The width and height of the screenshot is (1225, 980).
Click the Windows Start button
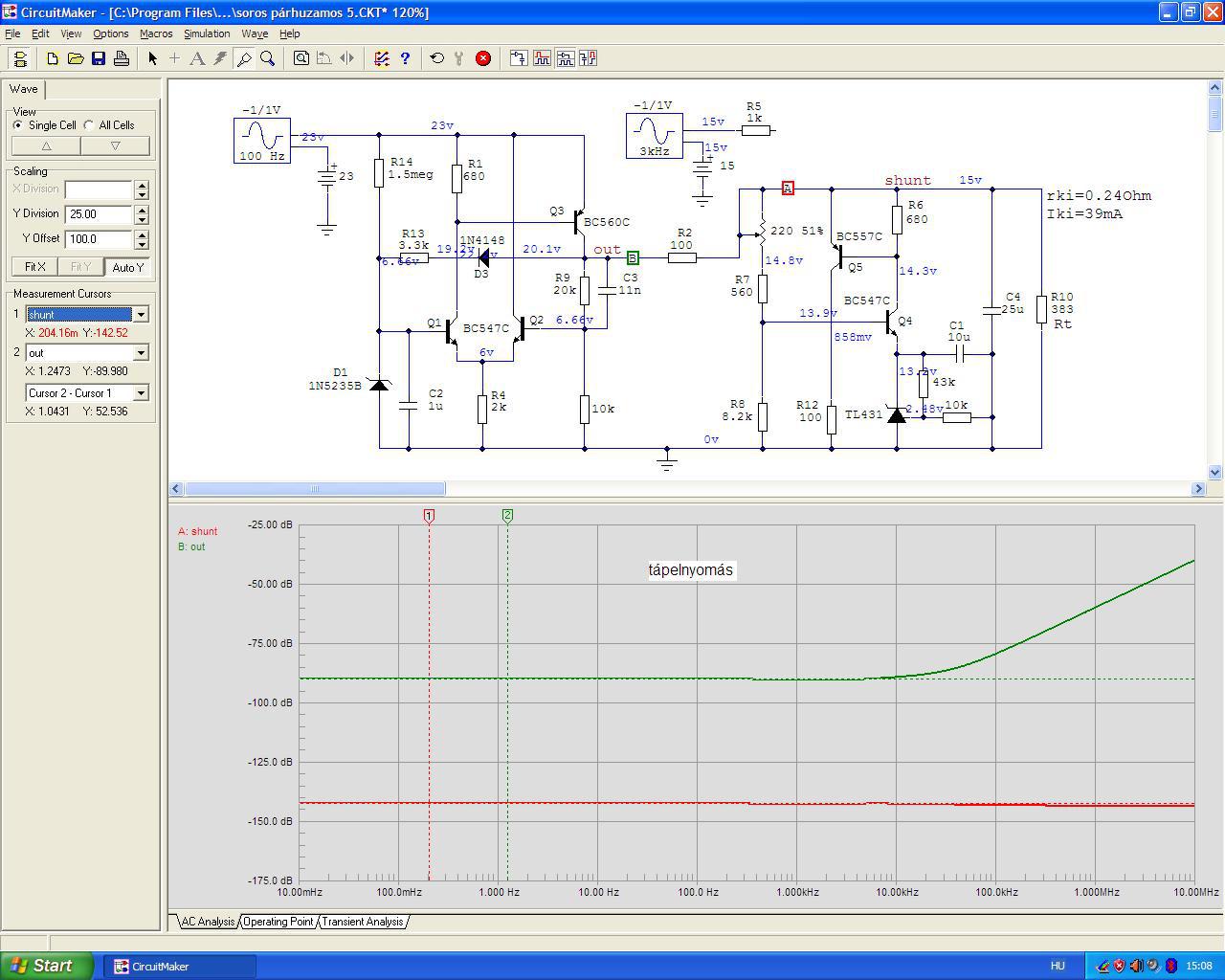[46, 966]
